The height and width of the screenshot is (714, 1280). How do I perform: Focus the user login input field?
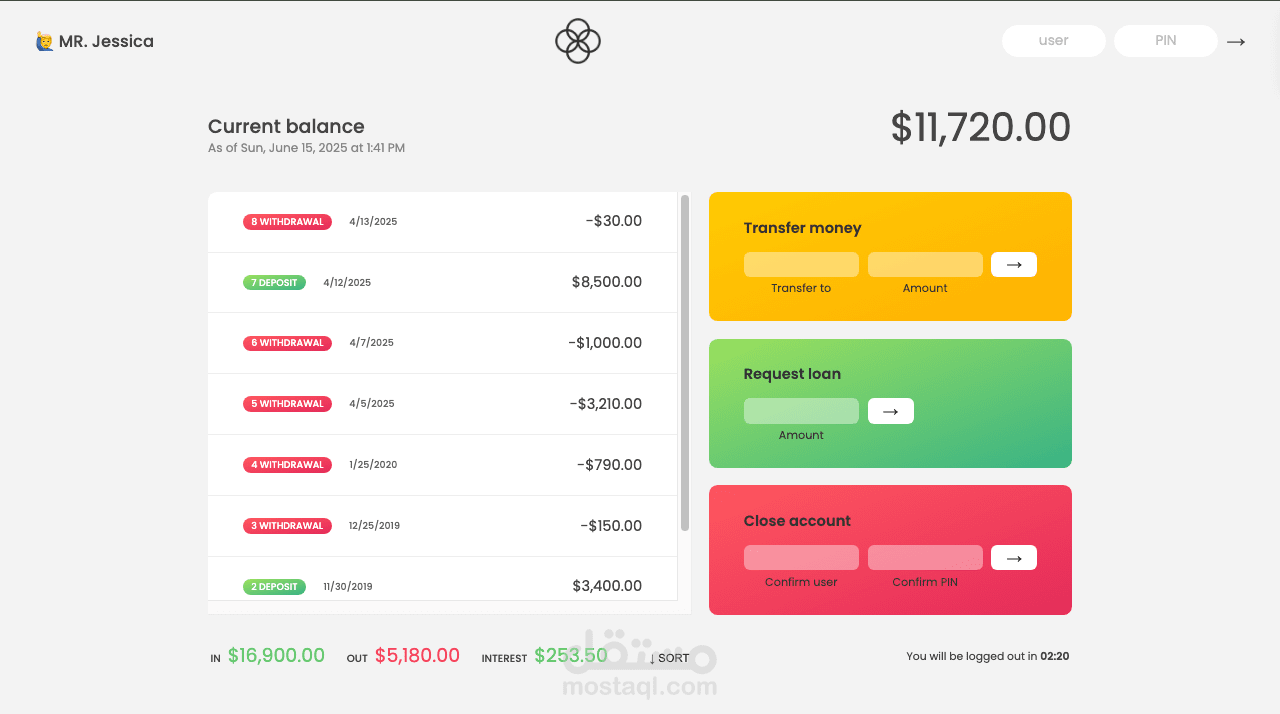(1054, 41)
